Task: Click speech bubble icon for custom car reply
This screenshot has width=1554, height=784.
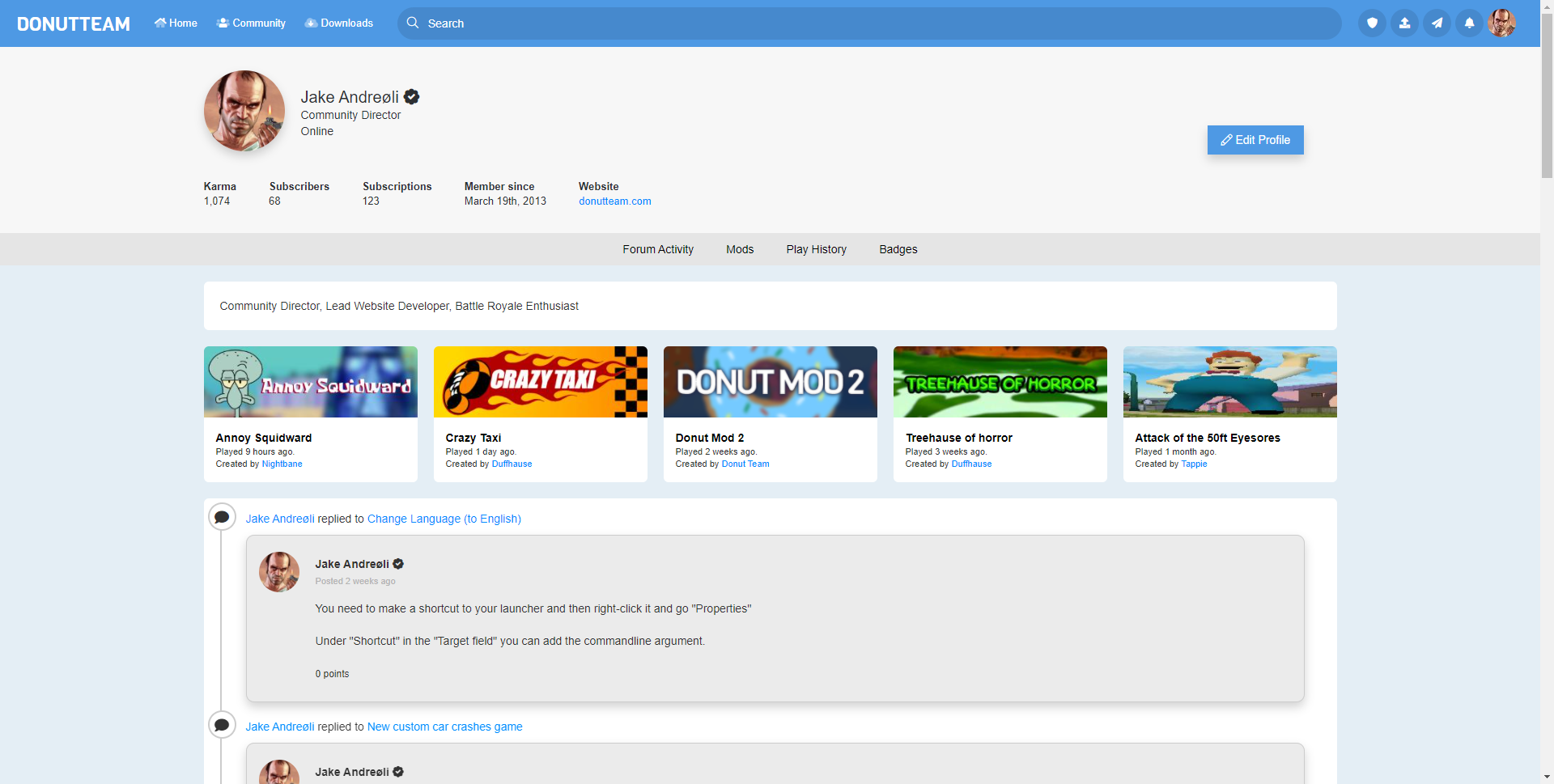Action: pos(222,725)
